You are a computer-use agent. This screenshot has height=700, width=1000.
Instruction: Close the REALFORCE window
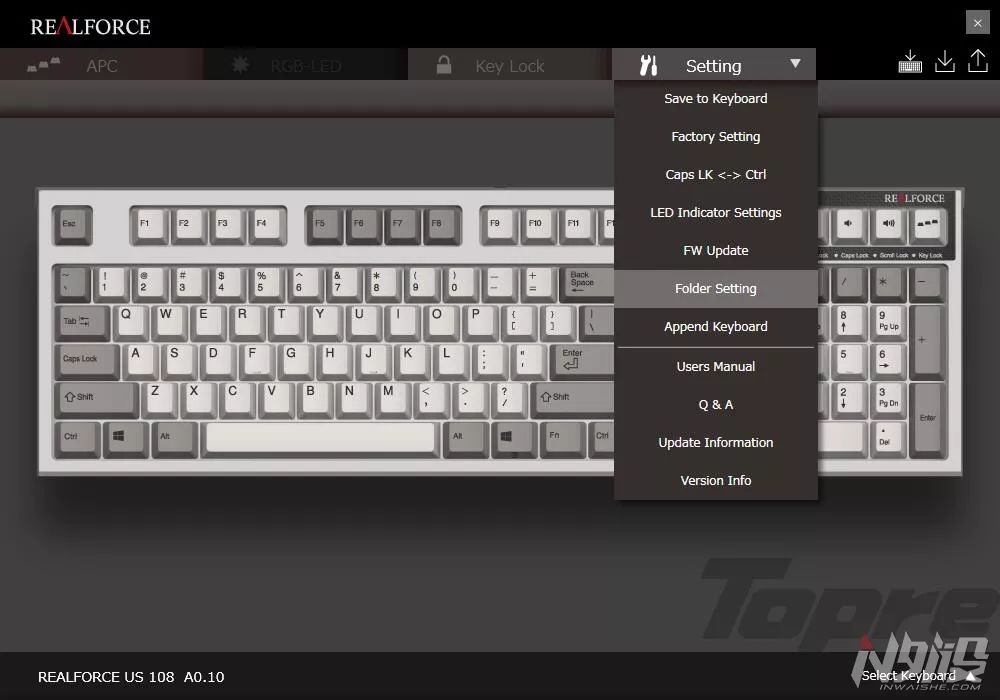pyautogui.click(x=978, y=23)
